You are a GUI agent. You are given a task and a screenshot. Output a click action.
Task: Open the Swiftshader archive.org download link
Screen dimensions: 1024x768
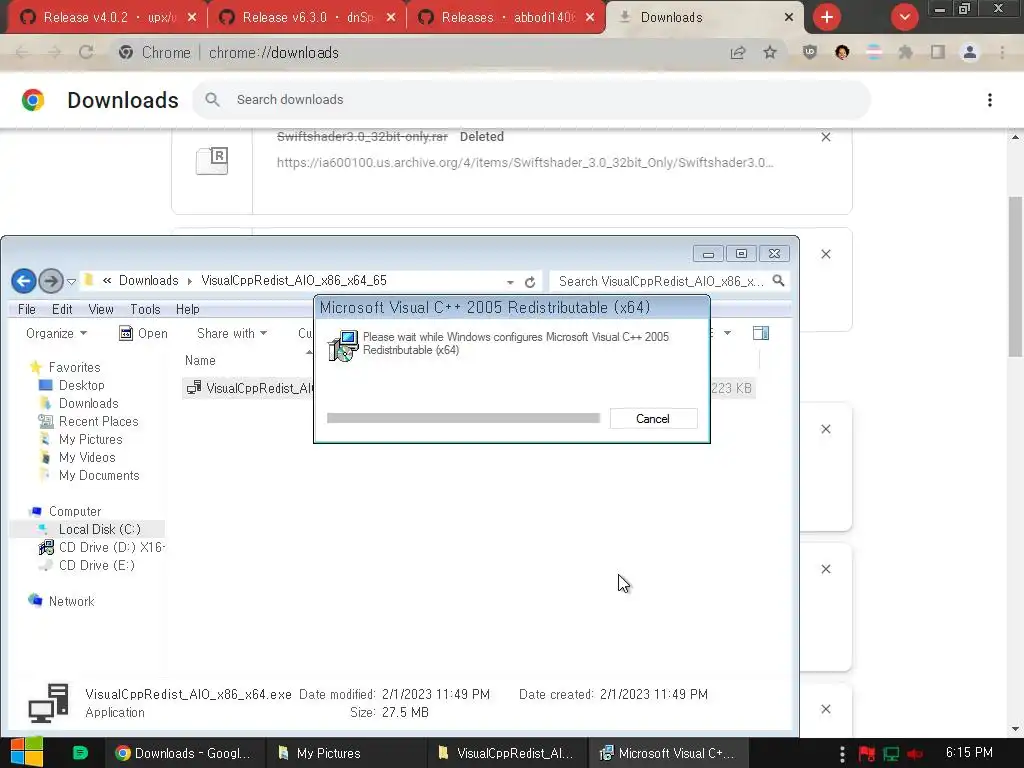click(x=525, y=163)
